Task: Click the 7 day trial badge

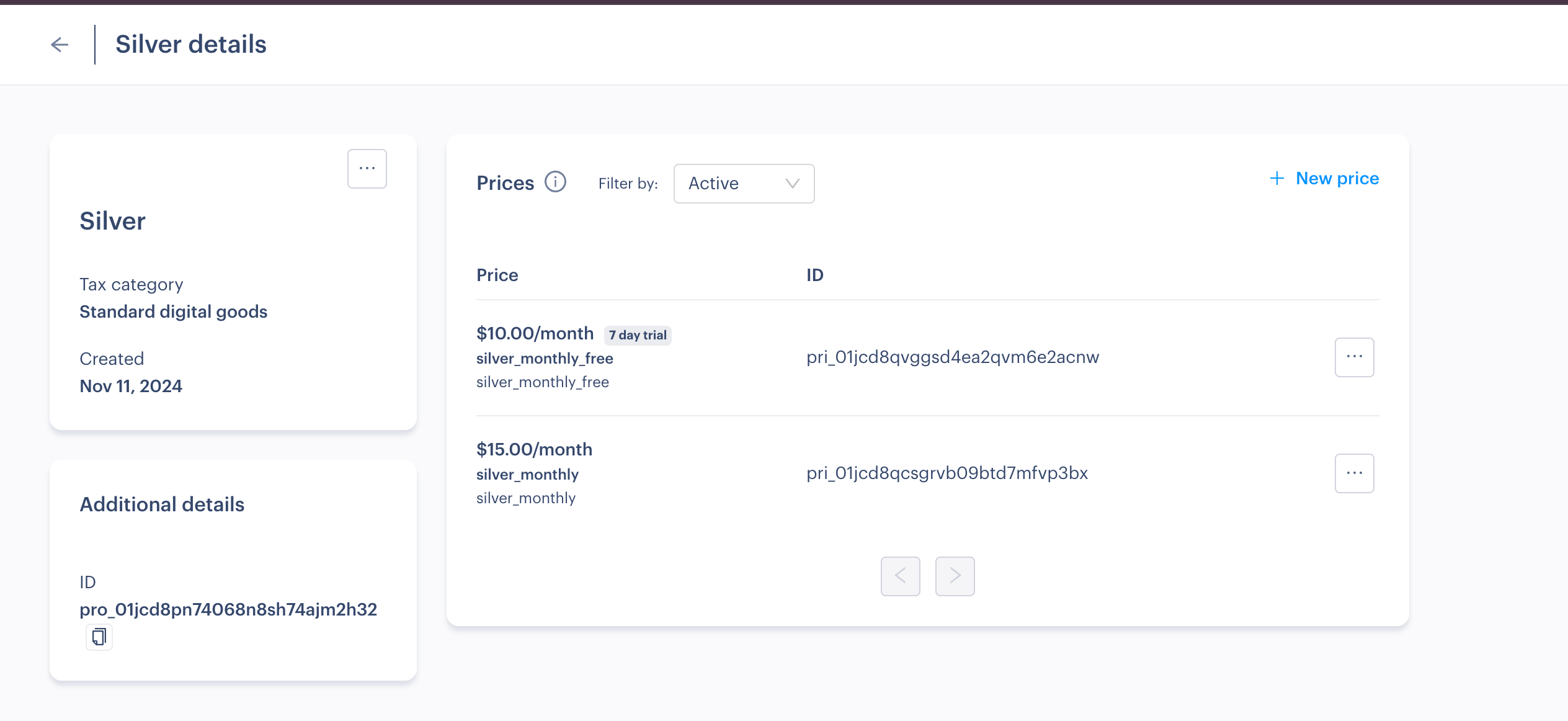Action: 638,335
